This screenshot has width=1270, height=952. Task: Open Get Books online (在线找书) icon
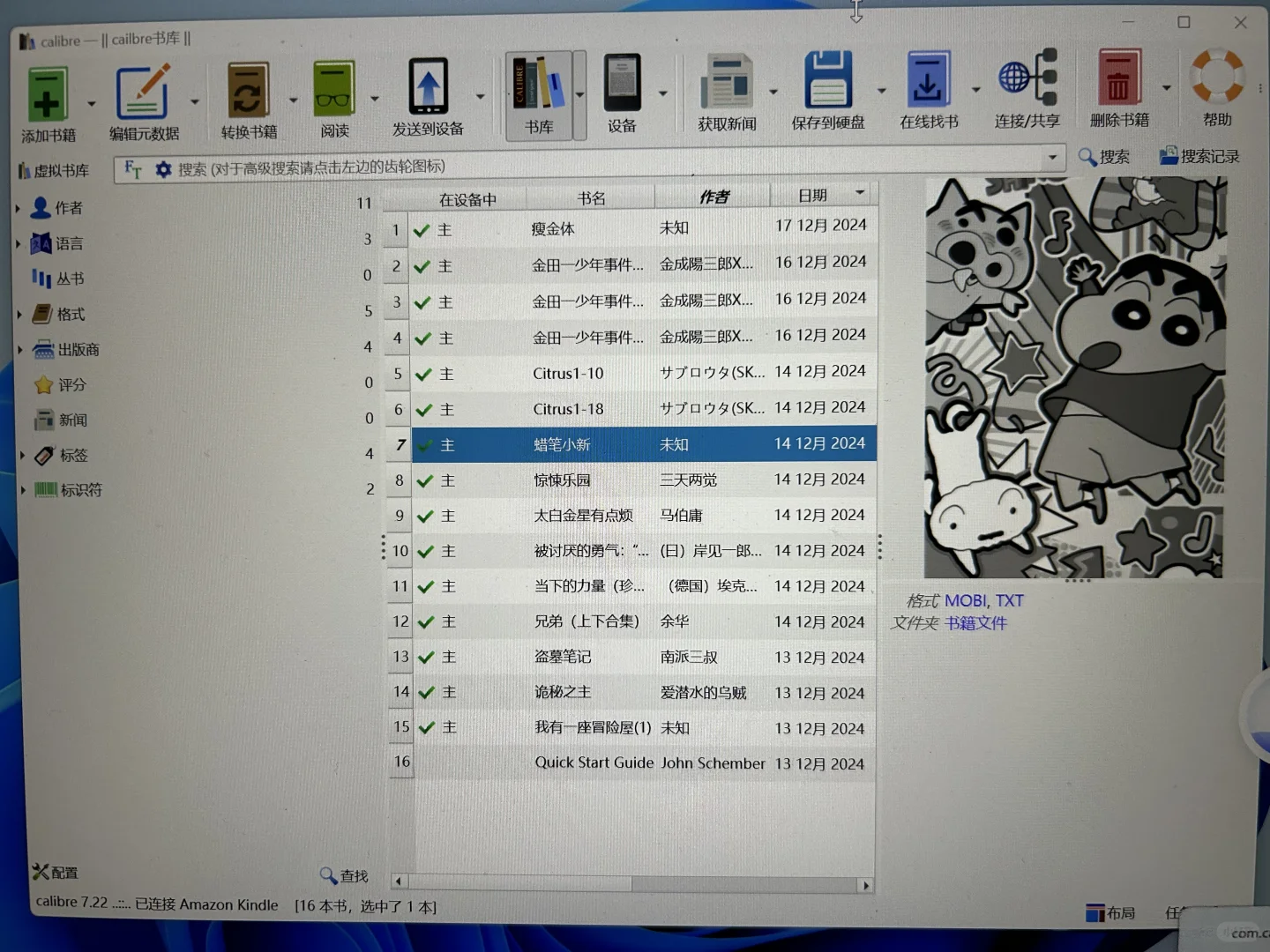(x=929, y=80)
